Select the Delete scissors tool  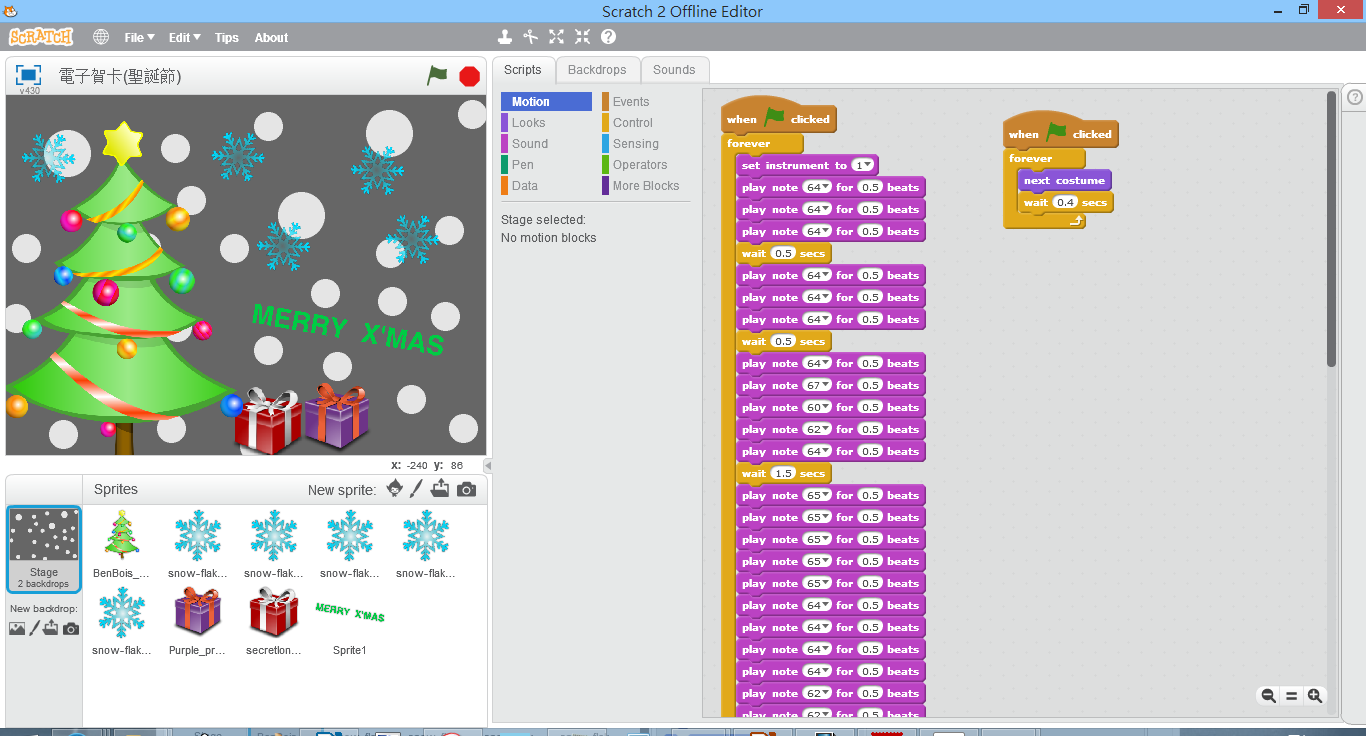pyautogui.click(x=531, y=37)
